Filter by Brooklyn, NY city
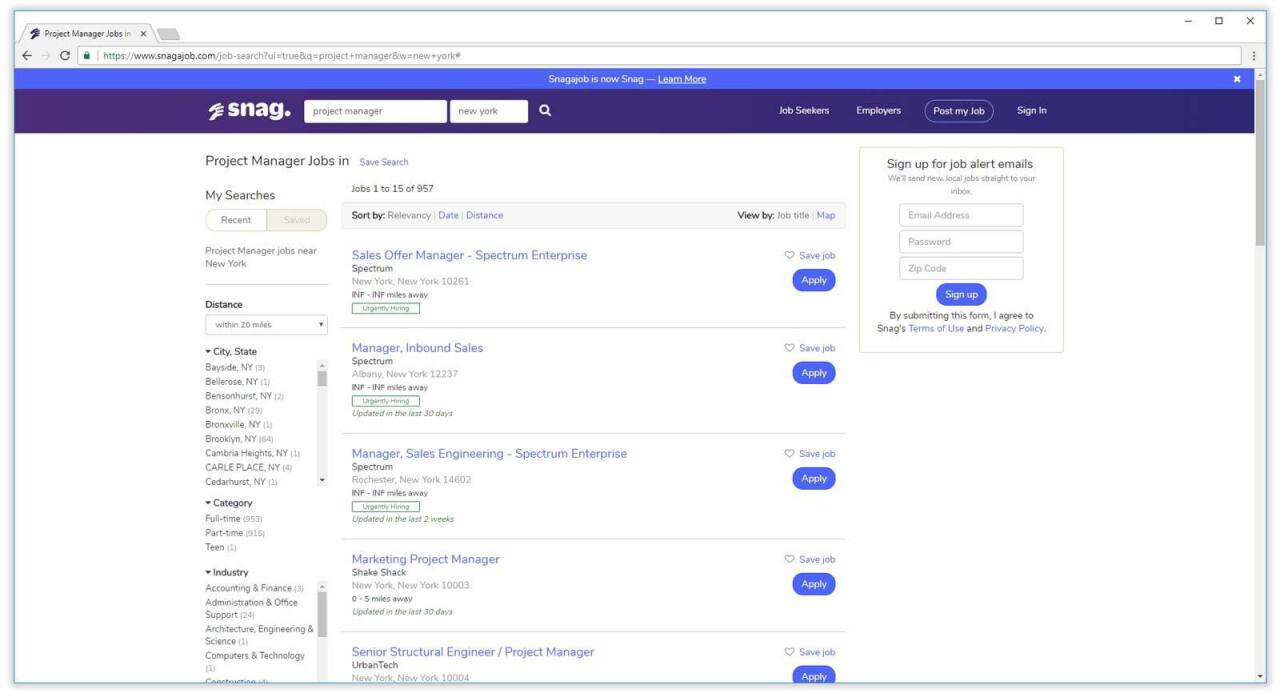This screenshot has height=693, width=1280. coord(239,439)
